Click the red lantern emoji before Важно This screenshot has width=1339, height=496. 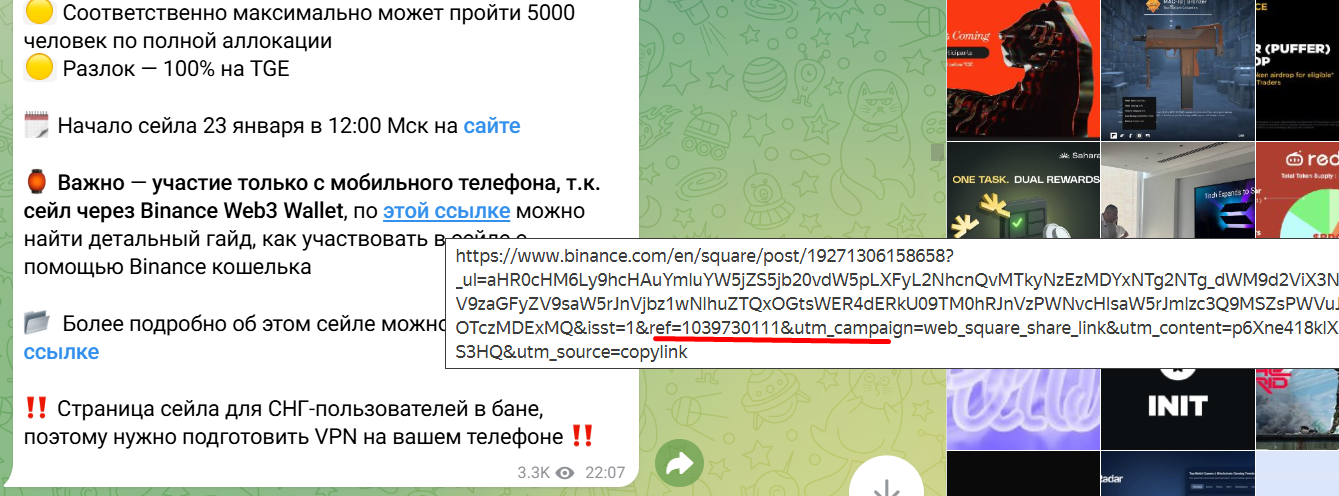(x=37, y=183)
